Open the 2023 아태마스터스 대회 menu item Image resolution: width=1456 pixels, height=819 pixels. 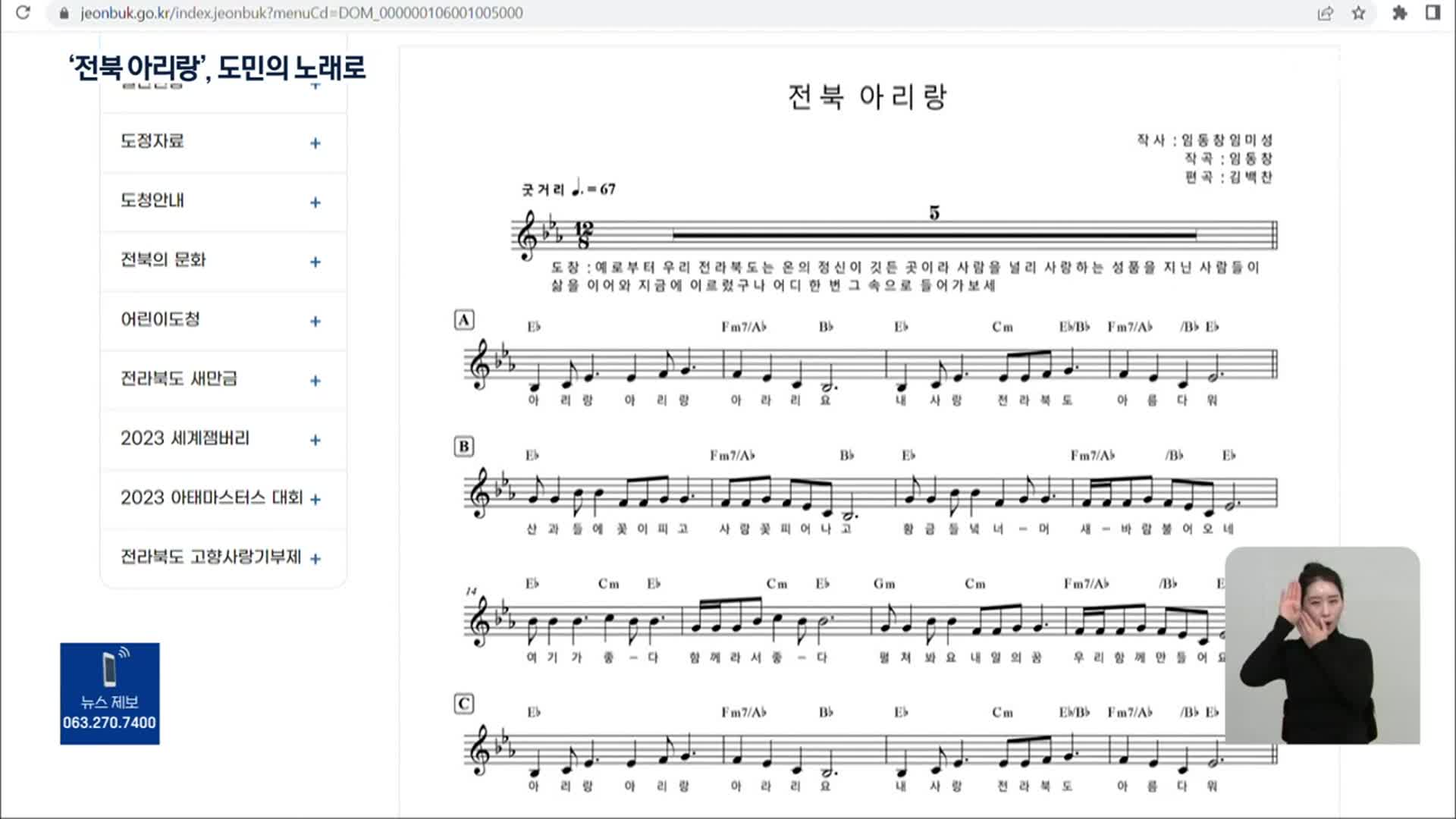tap(212, 497)
